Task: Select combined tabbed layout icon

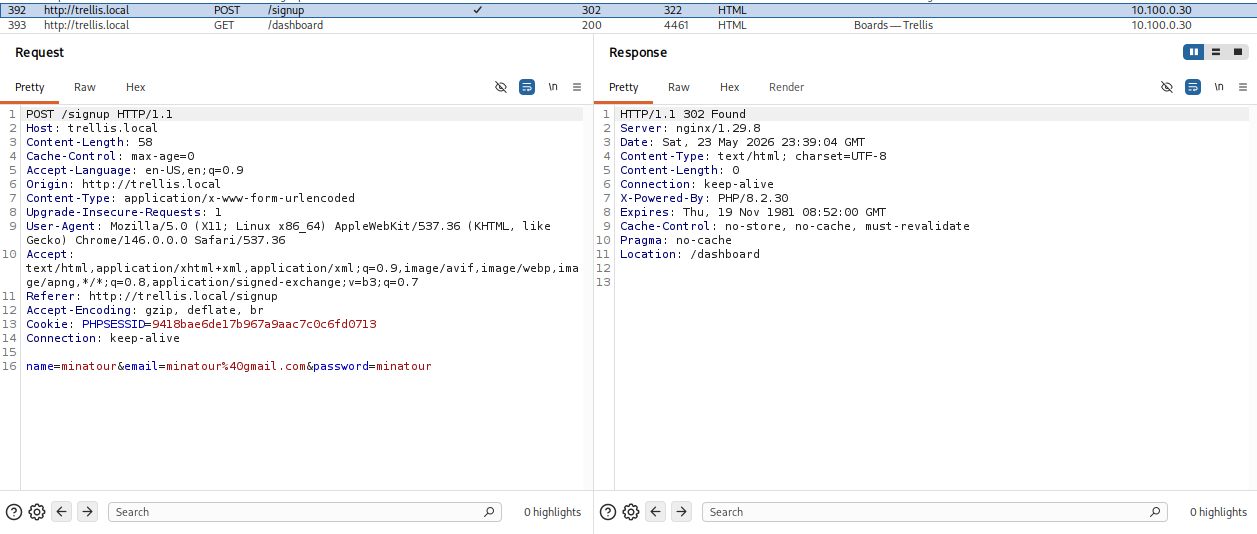Action: [x=1238, y=52]
